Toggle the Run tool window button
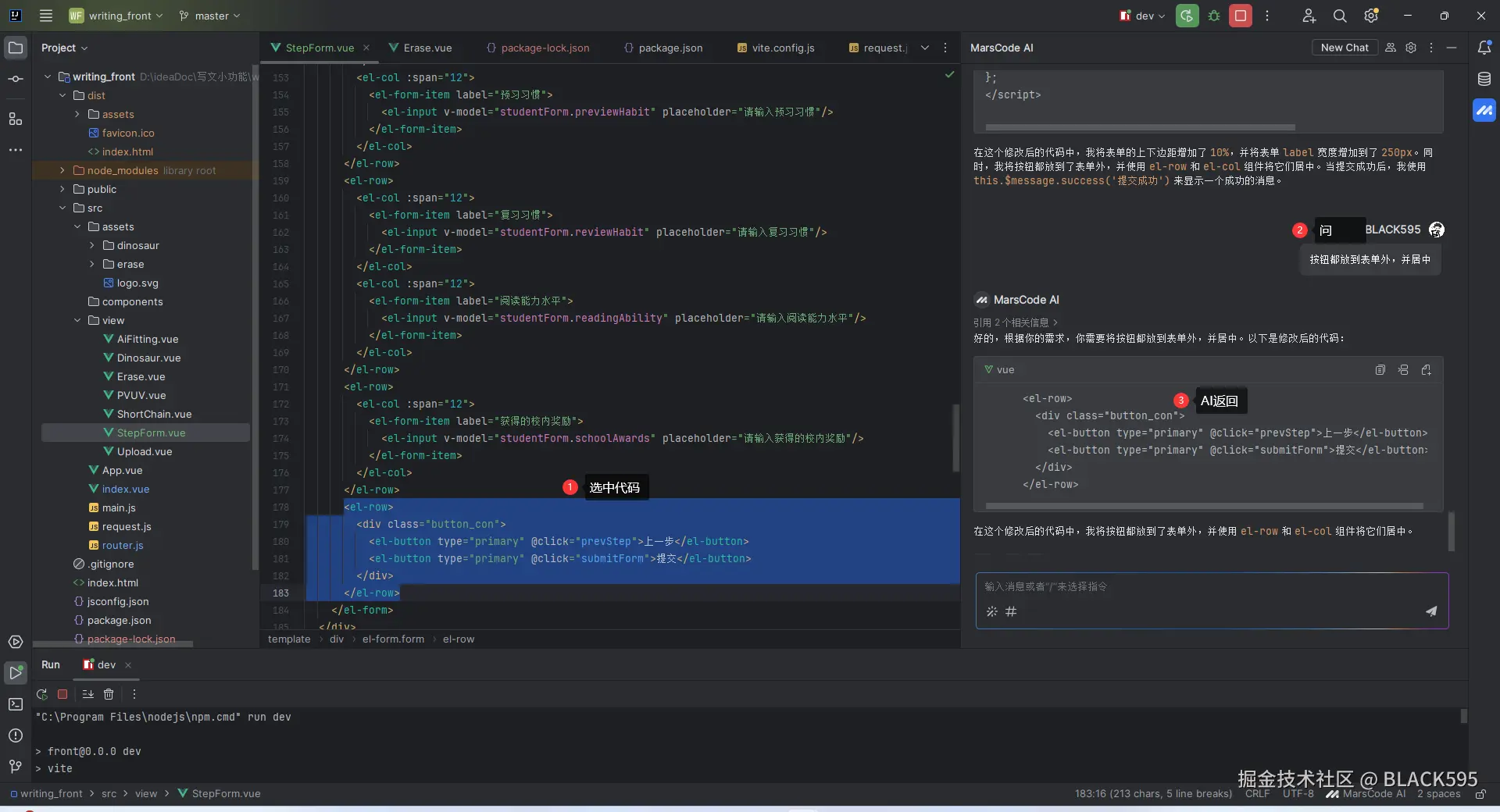 [16, 673]
